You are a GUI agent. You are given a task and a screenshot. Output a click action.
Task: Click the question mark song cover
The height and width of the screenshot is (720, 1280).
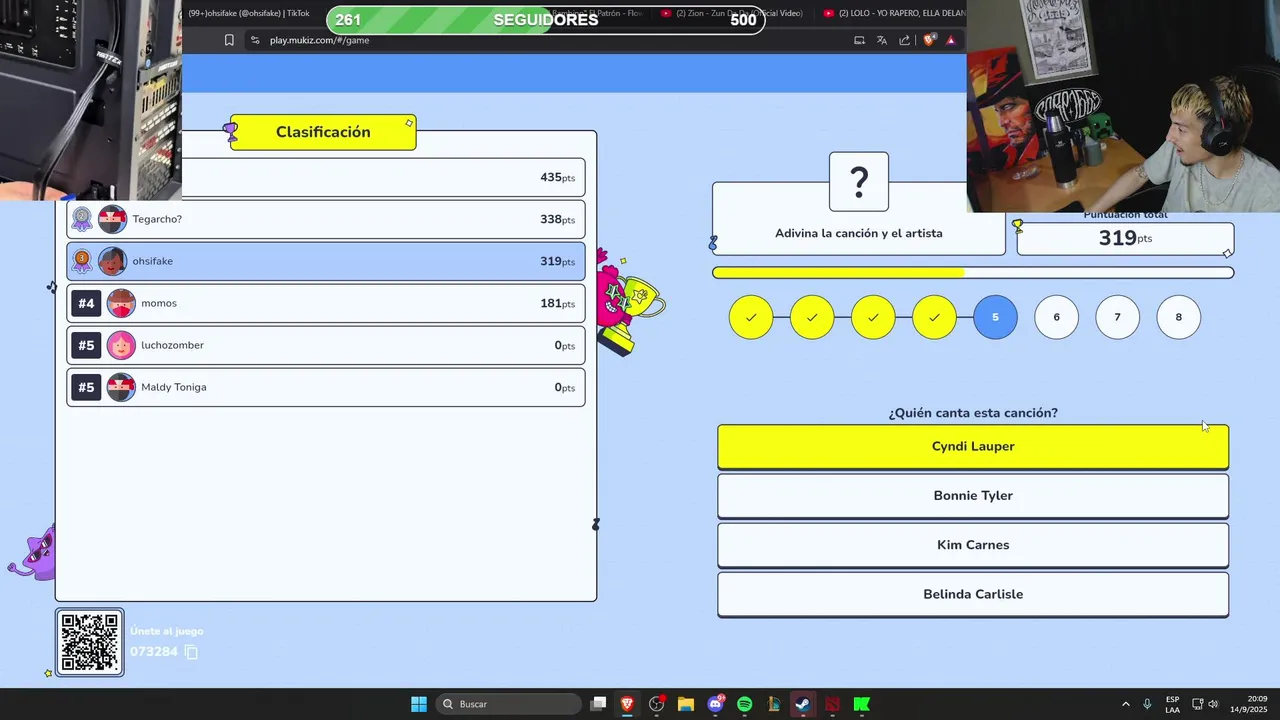[859, 181]
